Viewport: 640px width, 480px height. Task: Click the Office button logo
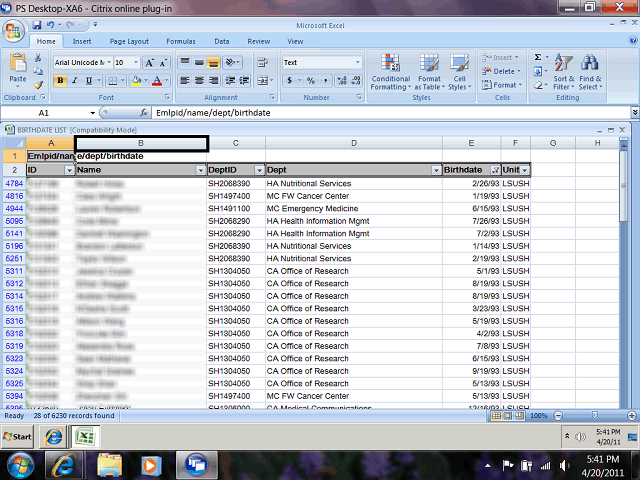click(x=15, y=28)
